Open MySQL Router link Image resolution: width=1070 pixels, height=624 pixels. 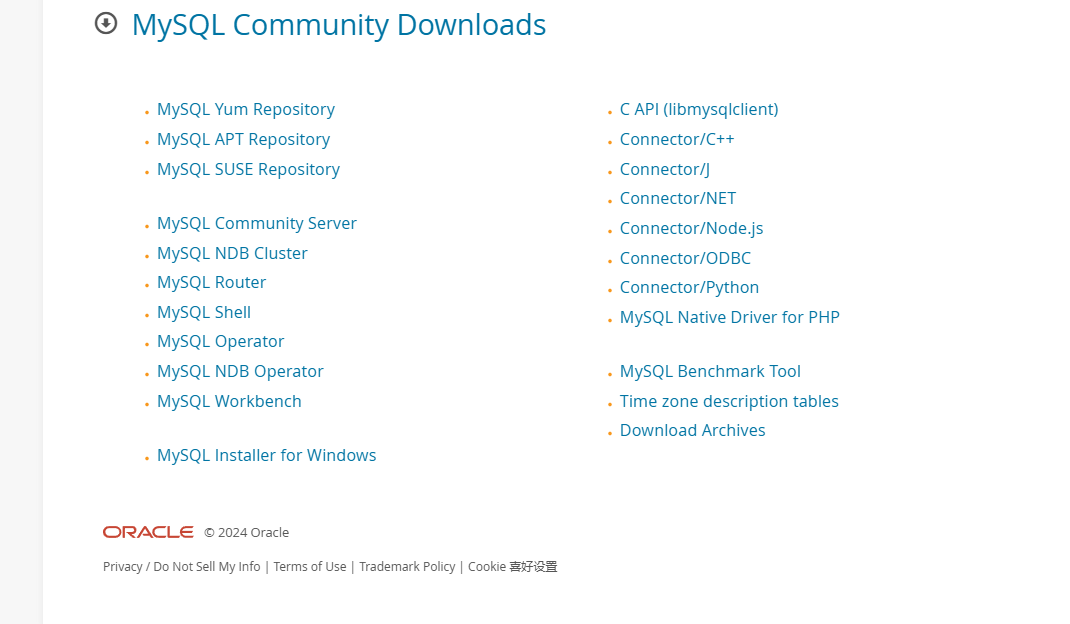(x=212, y=283)
